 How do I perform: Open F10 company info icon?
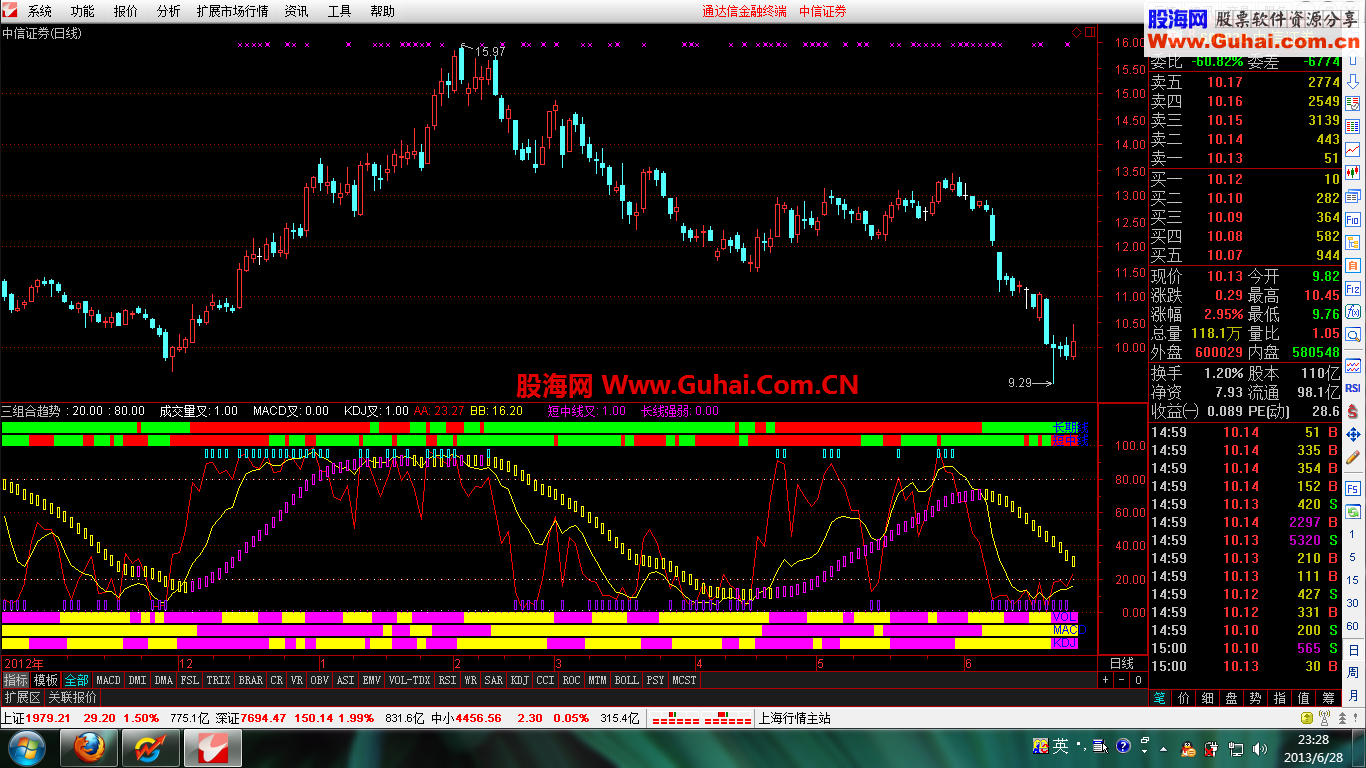click(1352, 219)
